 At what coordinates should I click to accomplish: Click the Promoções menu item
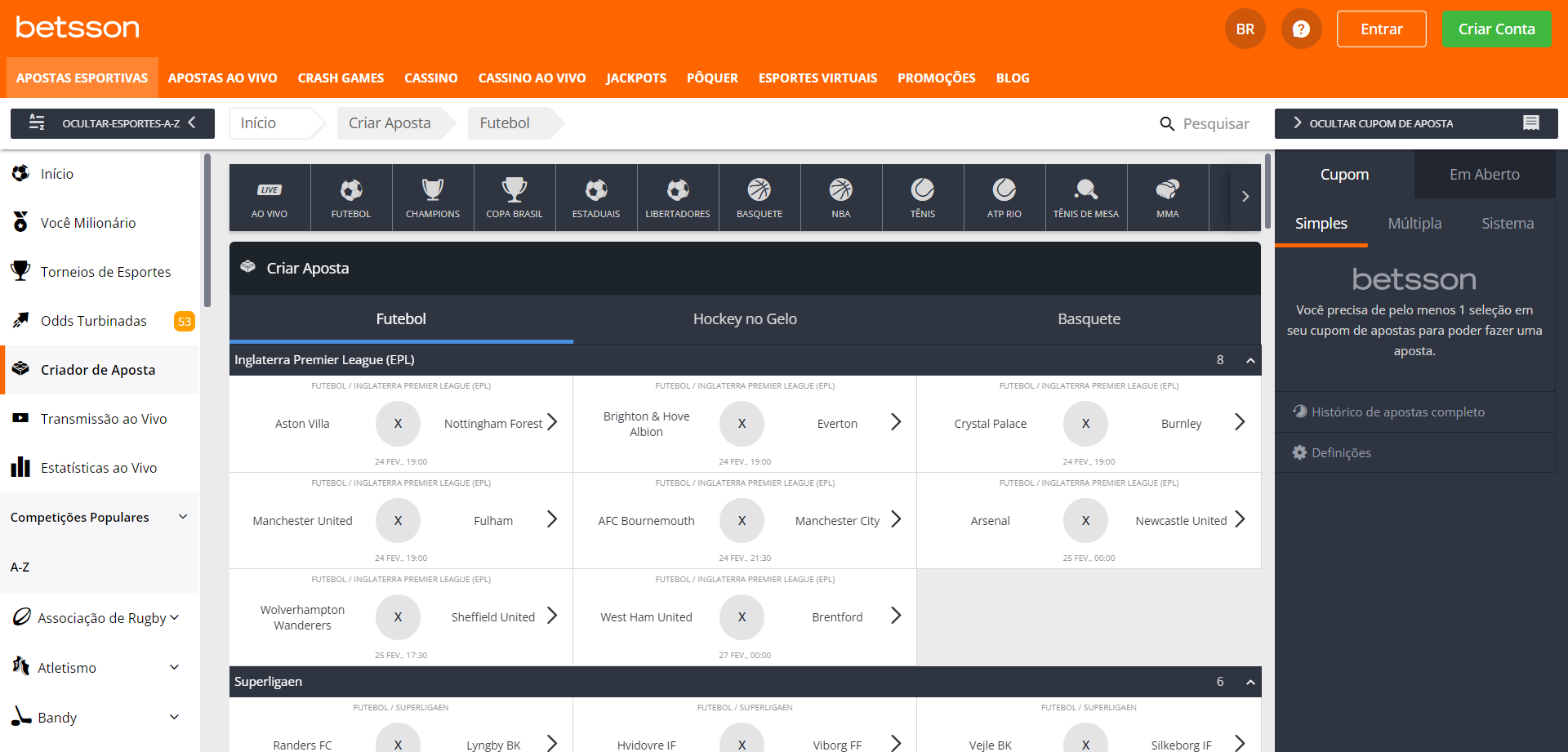936,78
